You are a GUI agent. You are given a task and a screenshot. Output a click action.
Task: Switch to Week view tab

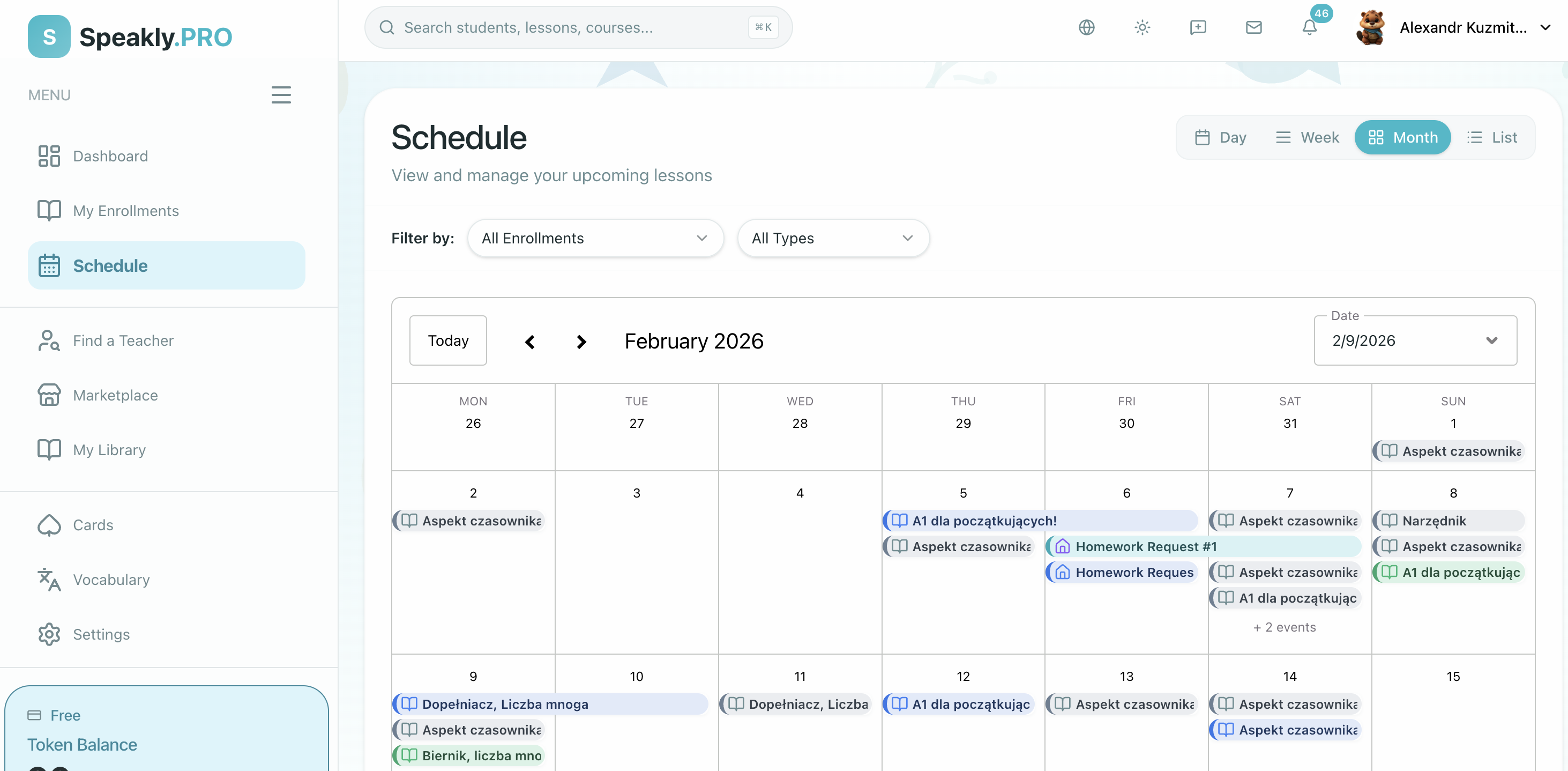pos(1307,138)
